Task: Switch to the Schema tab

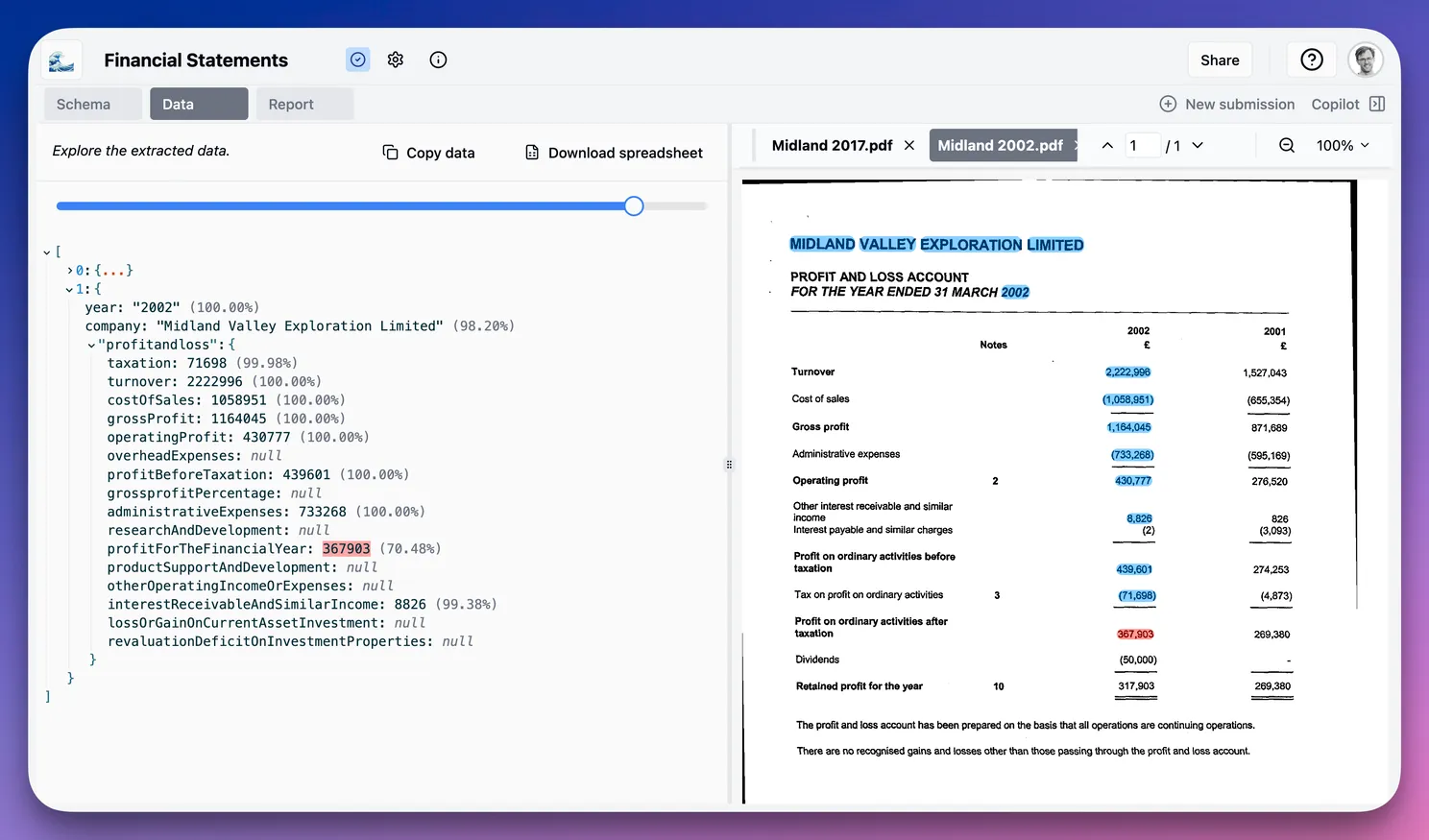Action: coord(84,104)
